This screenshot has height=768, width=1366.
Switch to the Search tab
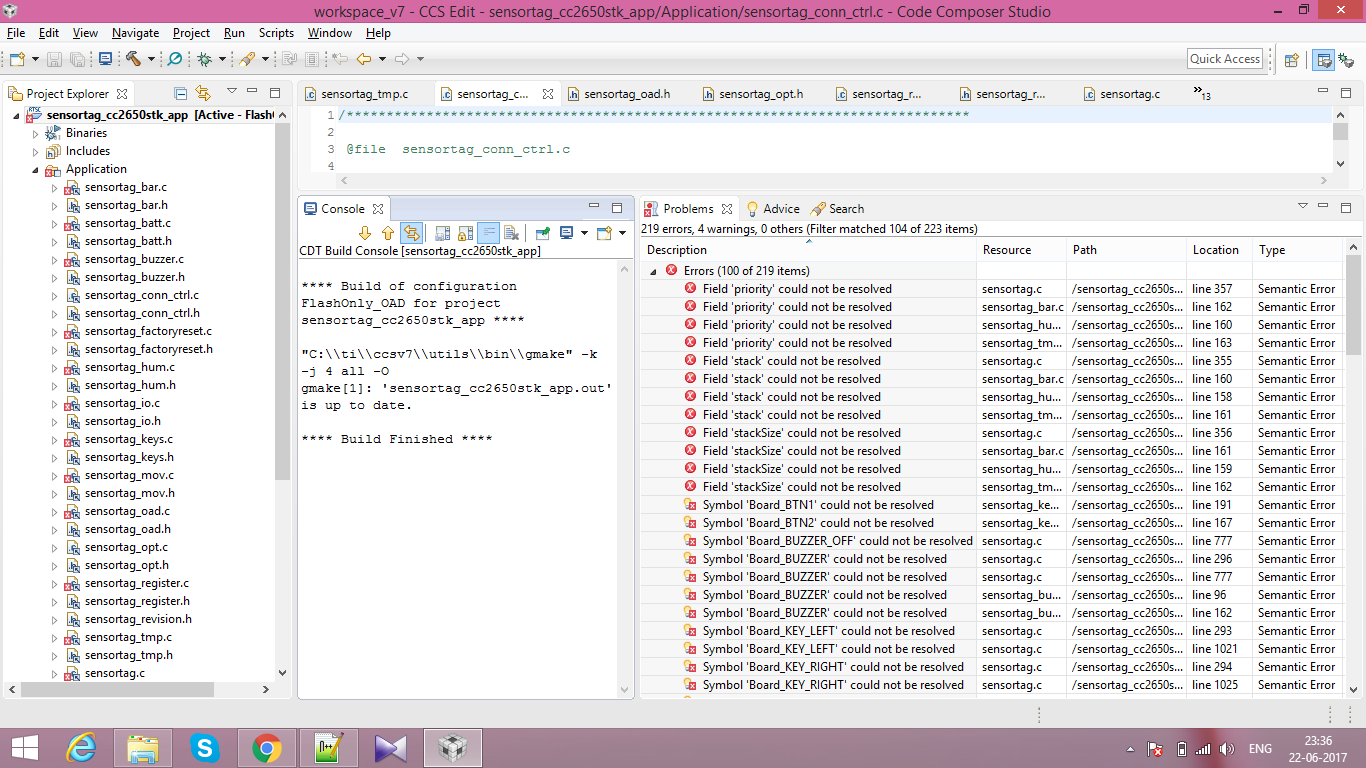coord(838,209)
